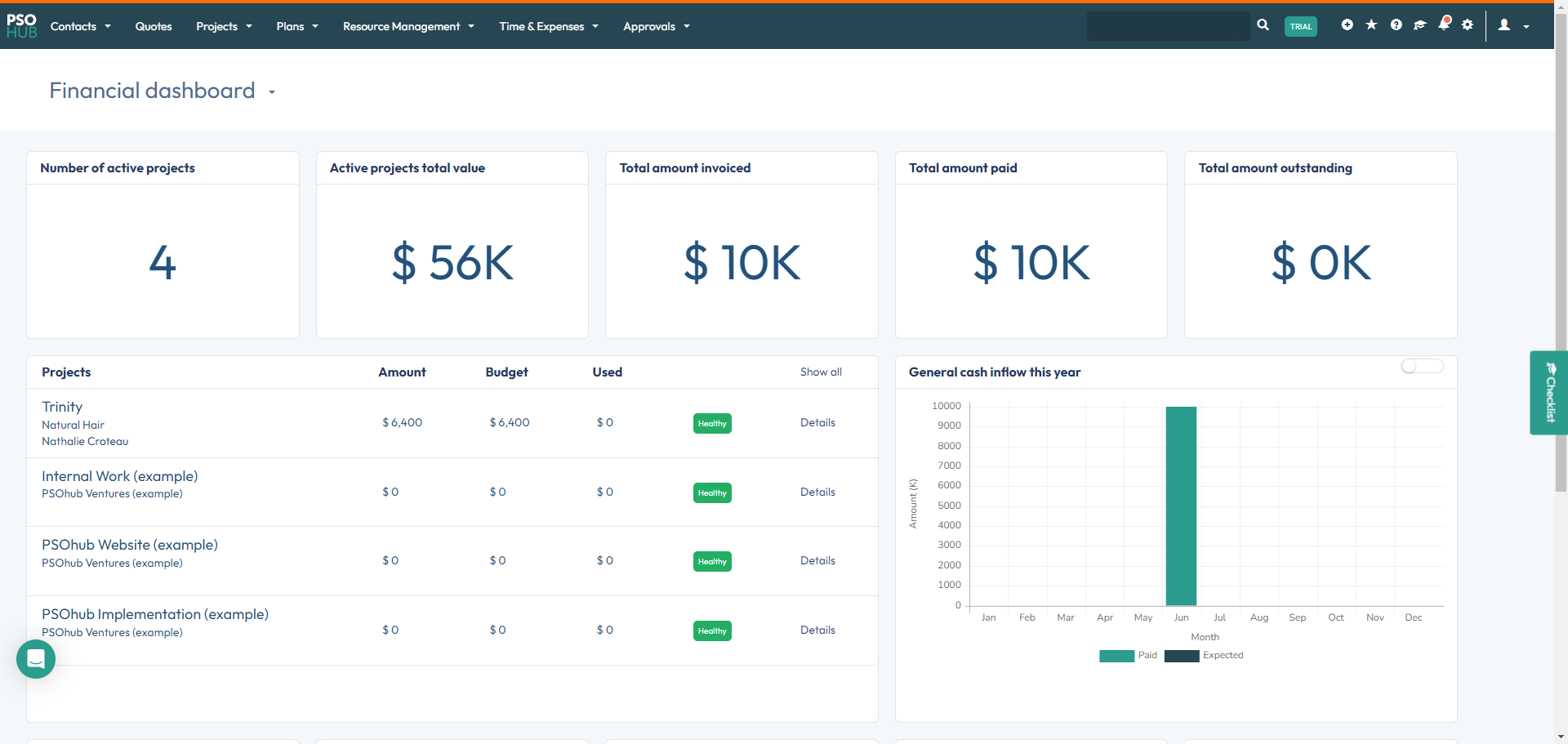The width and height of the screenshot is (1568, 744).
Task: Expand the Resource Management menu
Action: pos(408,26)
